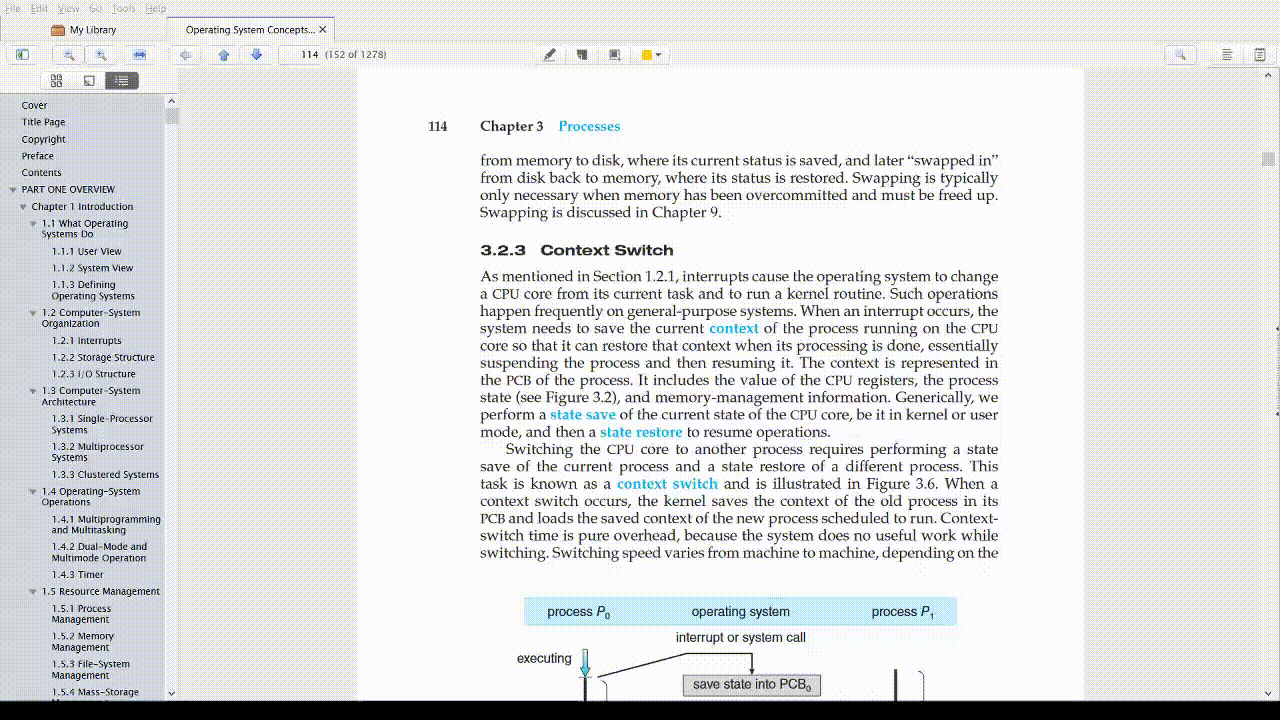
Task: Go to previous page with up arrow
Action: (x=224, y=55)
